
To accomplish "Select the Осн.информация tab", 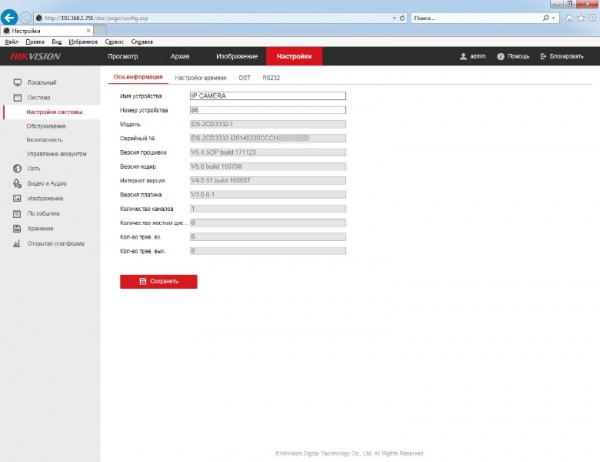I will click(x=138, y=77).
